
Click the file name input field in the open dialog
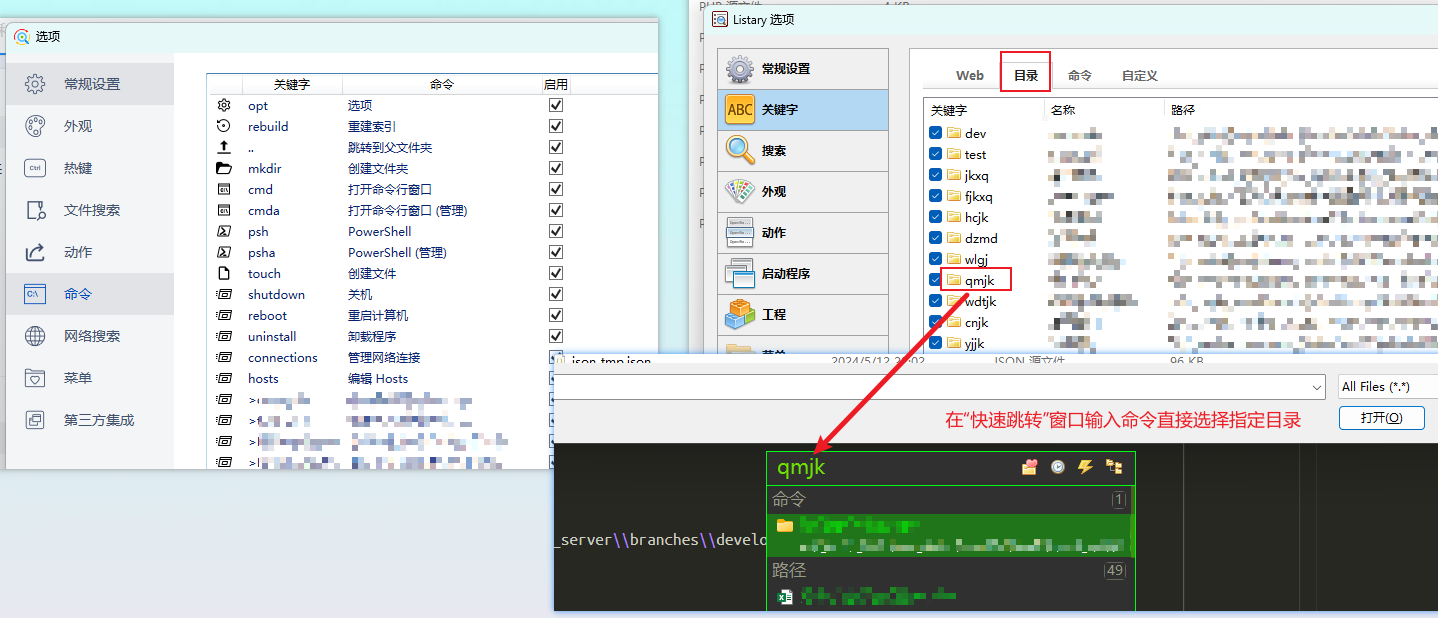[x=931, y=387]
